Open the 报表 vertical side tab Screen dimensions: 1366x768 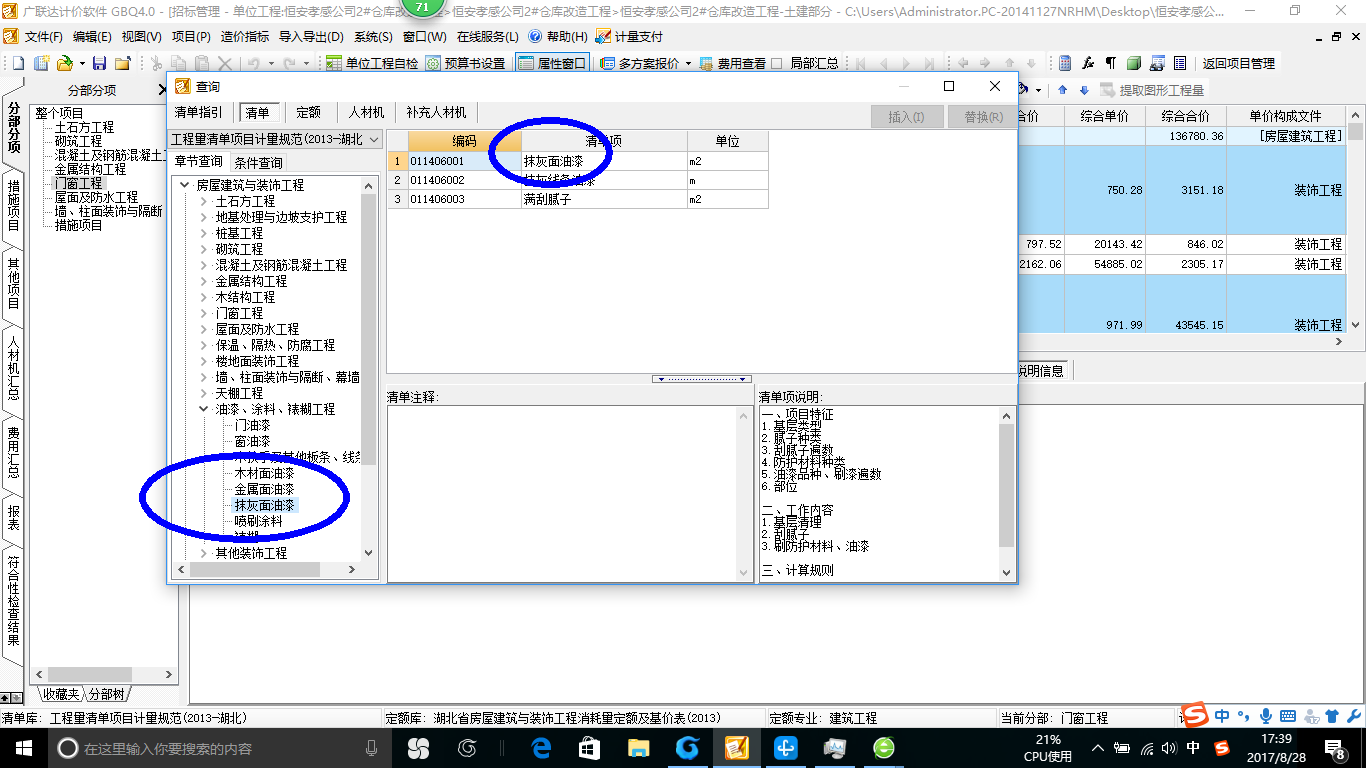13,517
